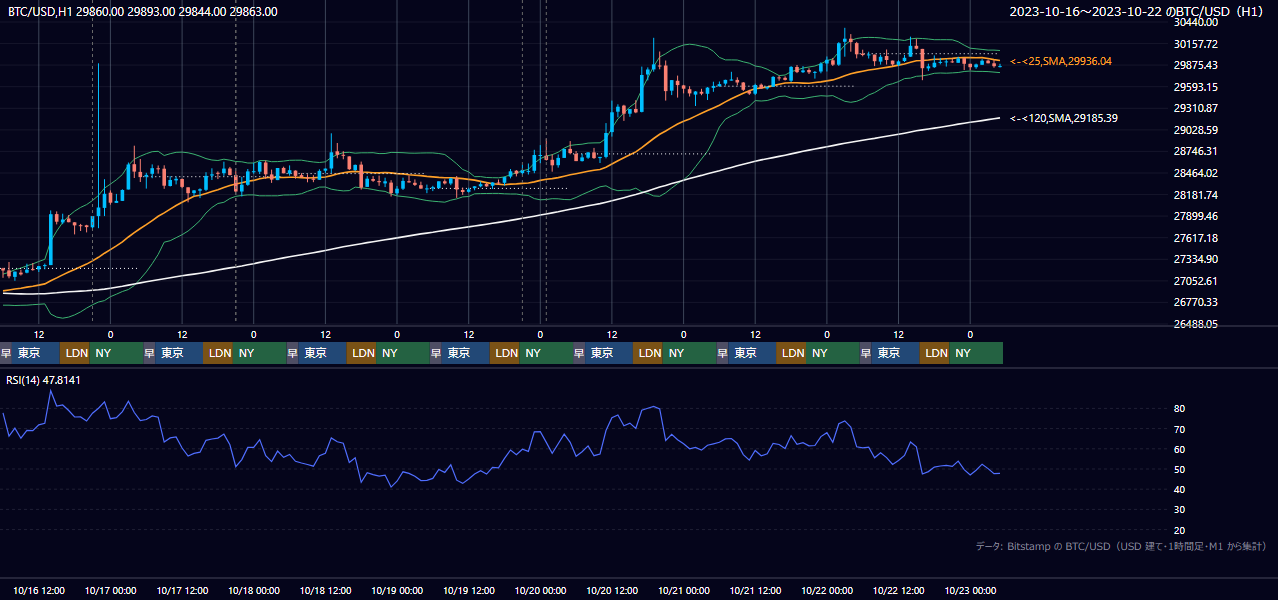The height and width of the screenshot is (600, 1278).
Task: Click RSI scale value 40
Action: click(x=1180, y=489)
